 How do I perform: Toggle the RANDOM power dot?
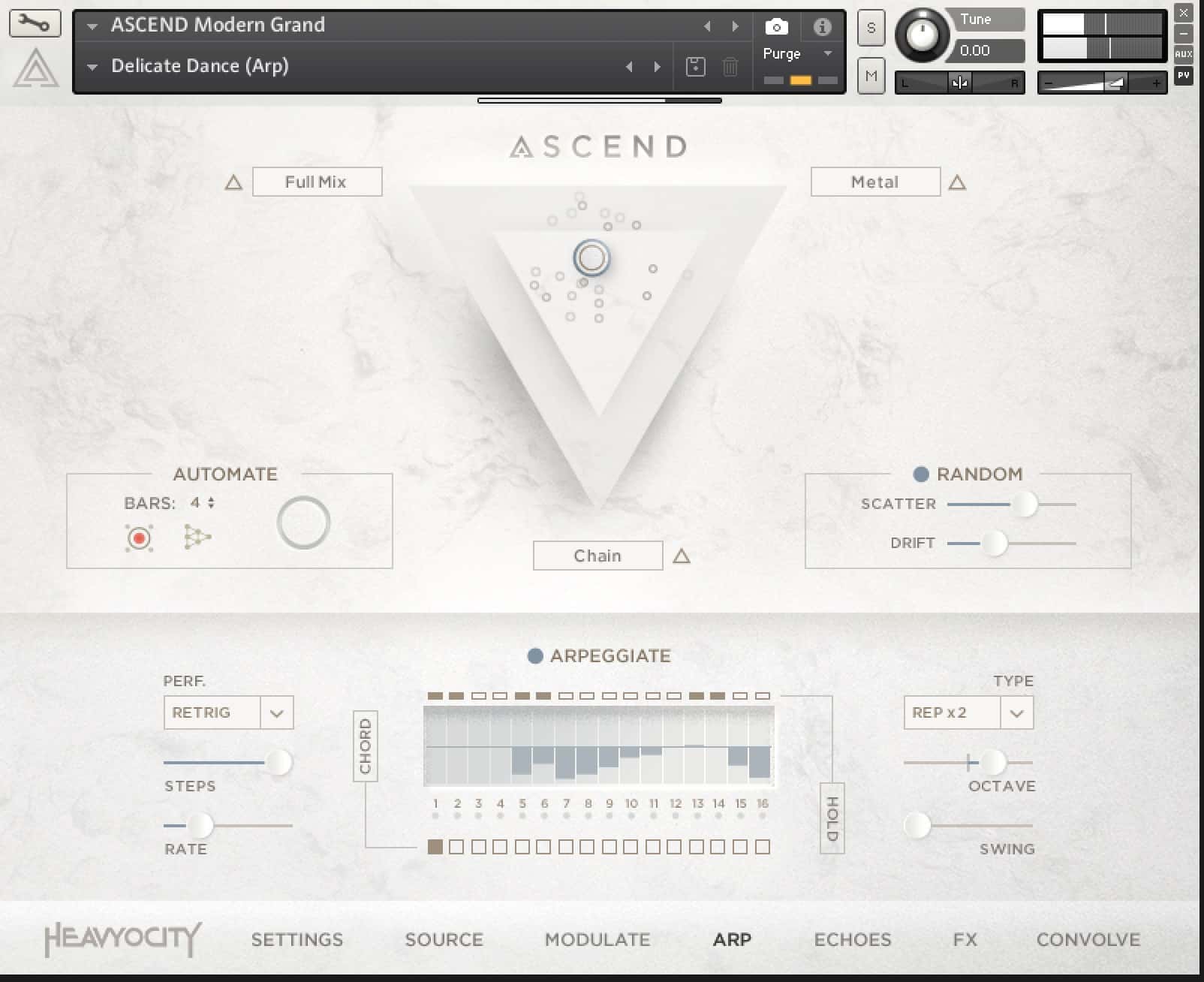point(921,474)
